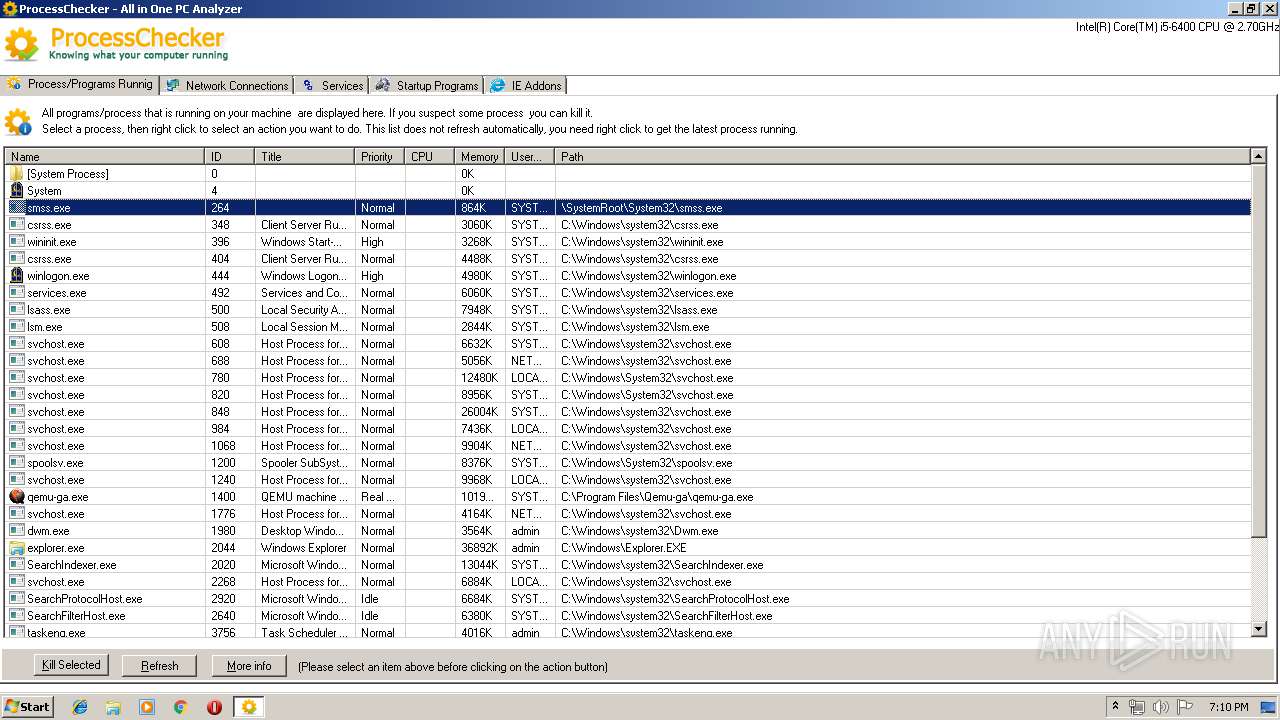Click the spoolsv.exe row icon
Screen dimensions: 1280x720
(x=17, y=462)
